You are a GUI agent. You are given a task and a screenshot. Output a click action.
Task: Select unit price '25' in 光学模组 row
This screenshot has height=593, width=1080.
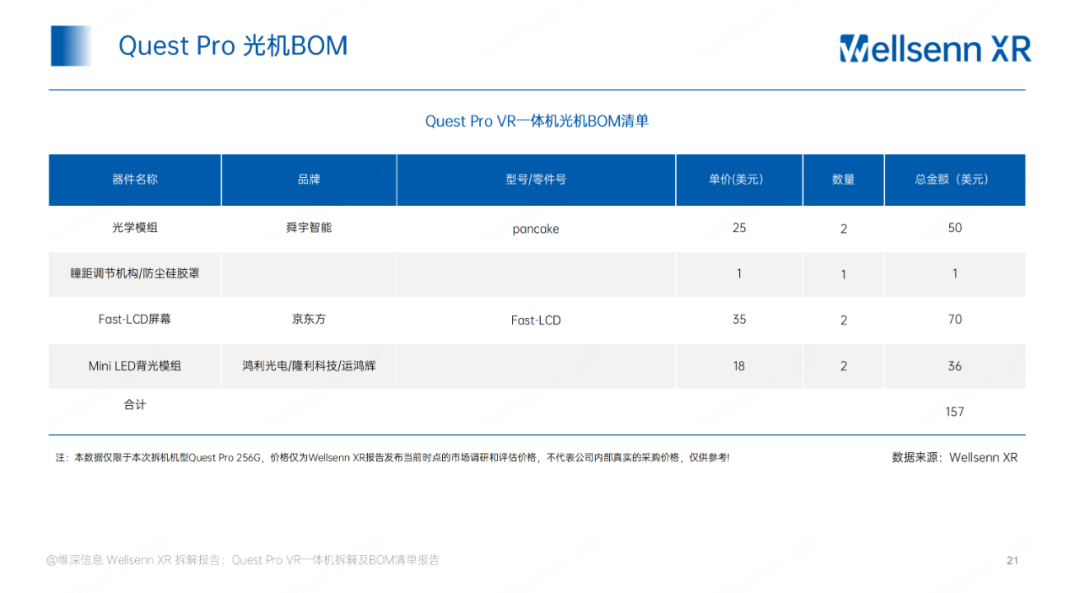739,228
